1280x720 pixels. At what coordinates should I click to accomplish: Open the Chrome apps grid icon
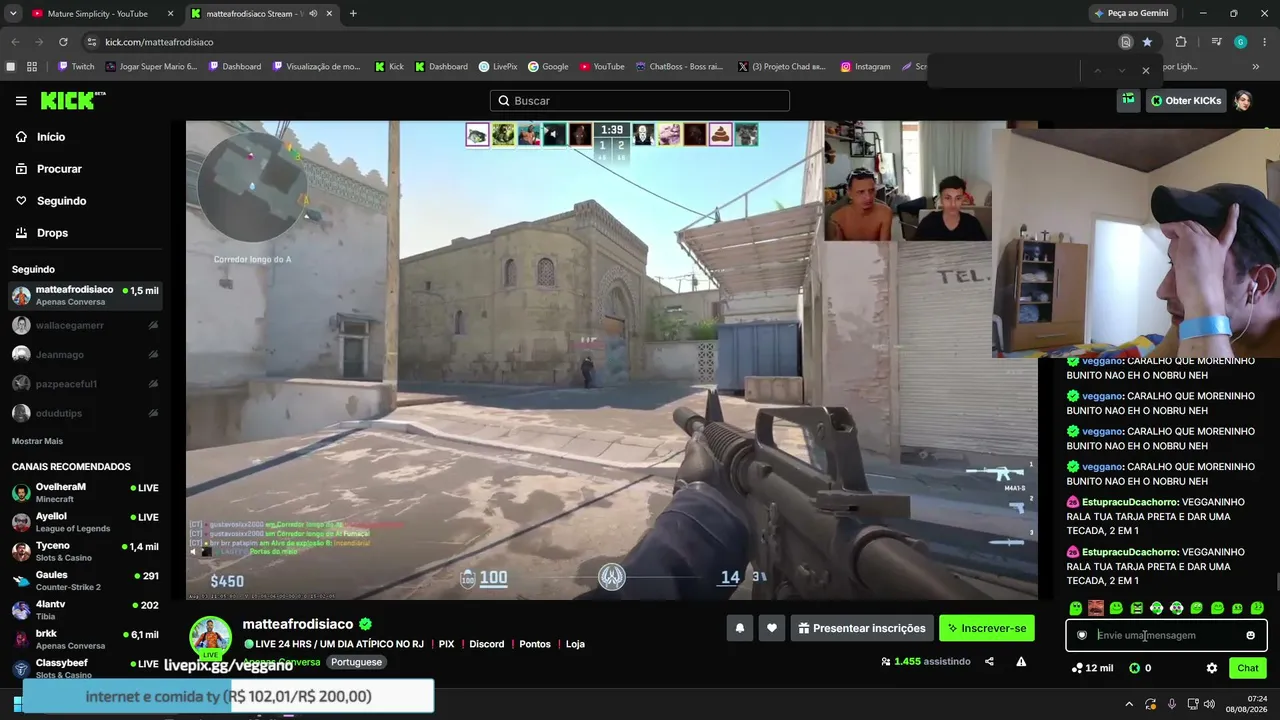[32, 67]
